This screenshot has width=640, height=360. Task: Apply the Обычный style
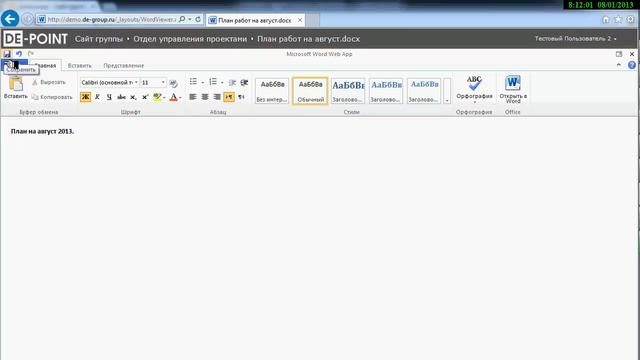pyautogui.click(x=310, y=91)
